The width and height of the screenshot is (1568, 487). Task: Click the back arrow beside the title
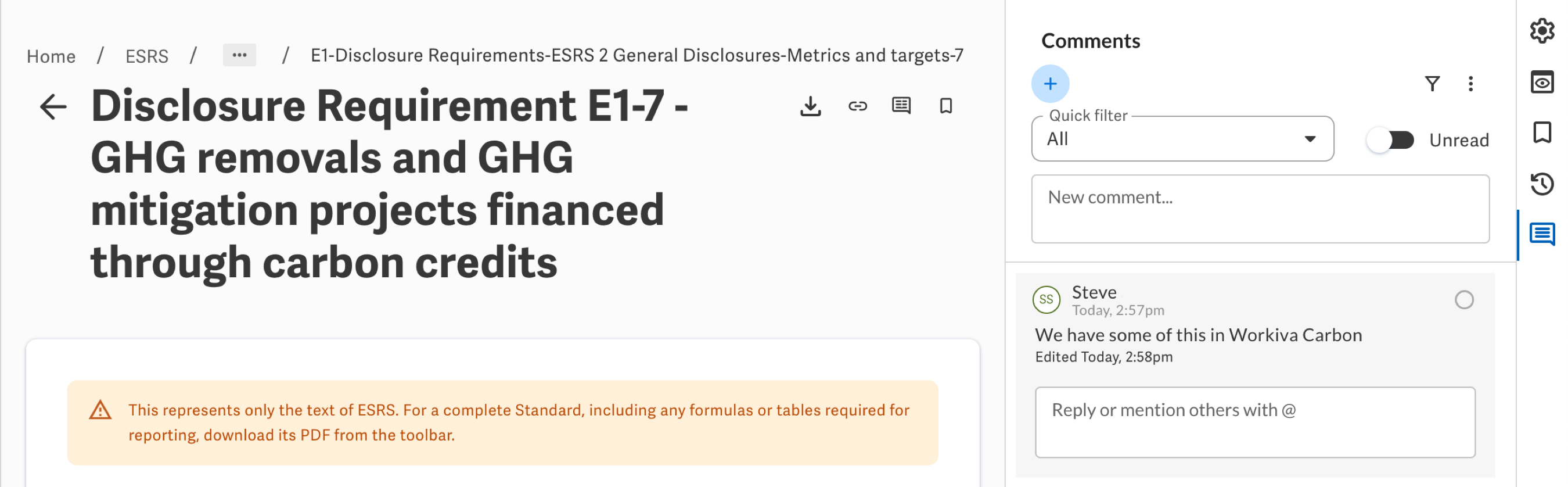coord(53,107)
